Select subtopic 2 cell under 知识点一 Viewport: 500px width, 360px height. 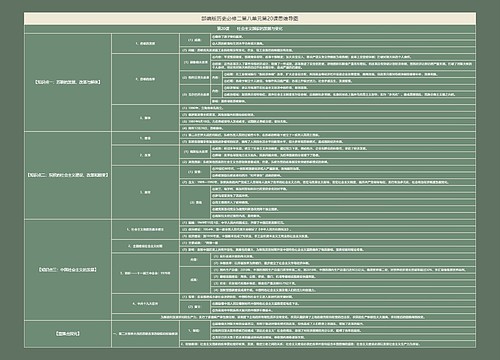point(145,79)
